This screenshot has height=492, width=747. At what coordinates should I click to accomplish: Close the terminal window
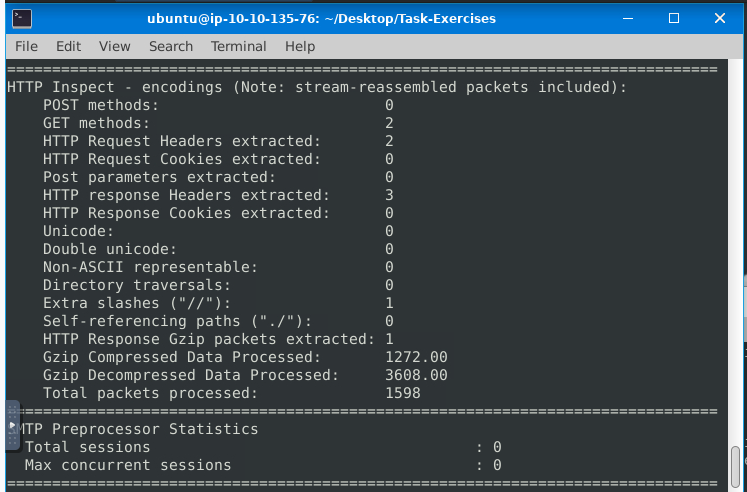pos(720,18)
